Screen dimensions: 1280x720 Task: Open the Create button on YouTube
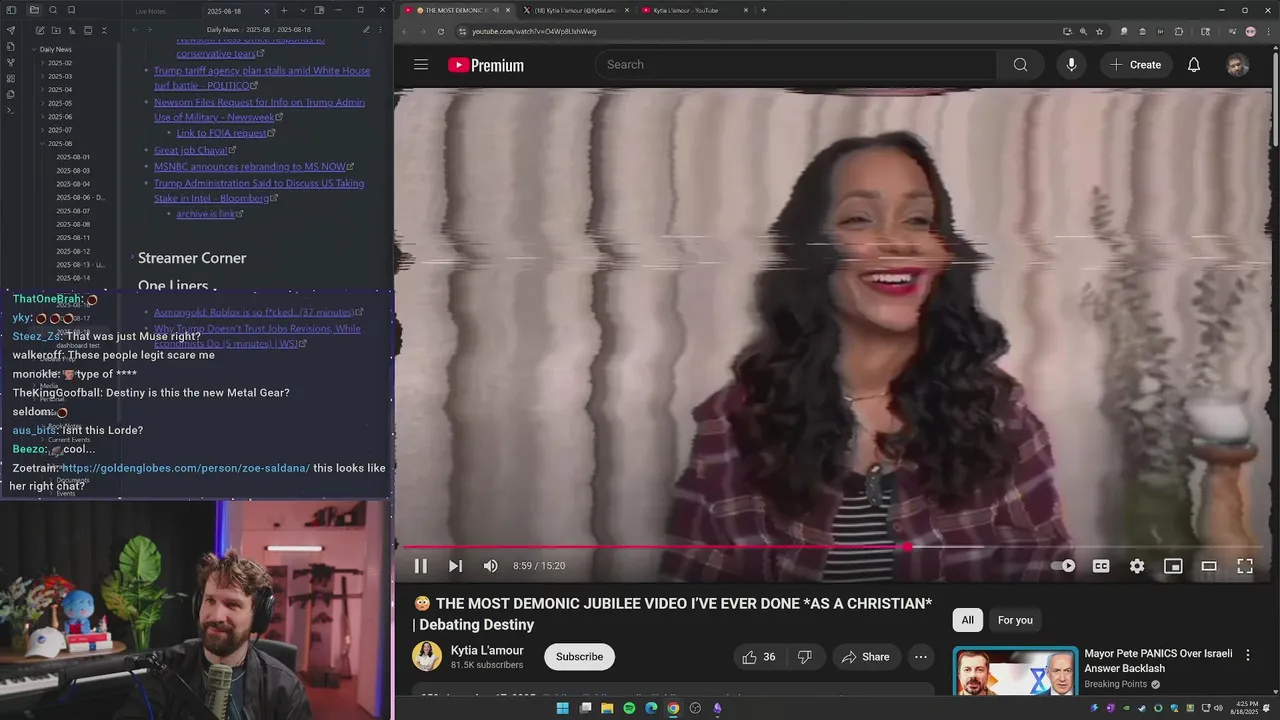coord(1136,65)
